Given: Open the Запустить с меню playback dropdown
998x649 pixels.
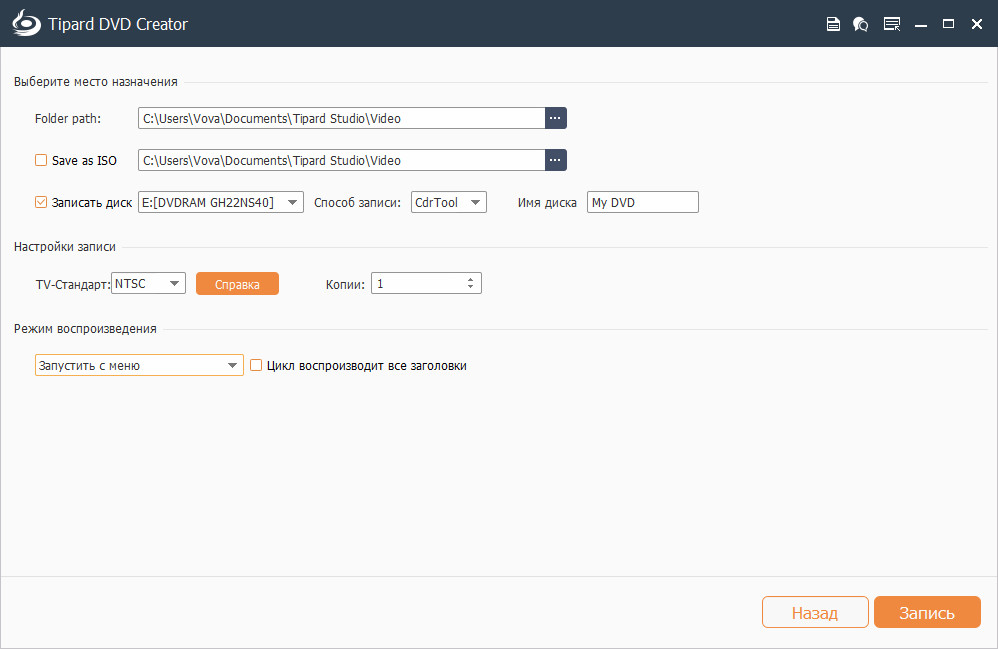Looking at the screenshot, I should tap(139, 365).
